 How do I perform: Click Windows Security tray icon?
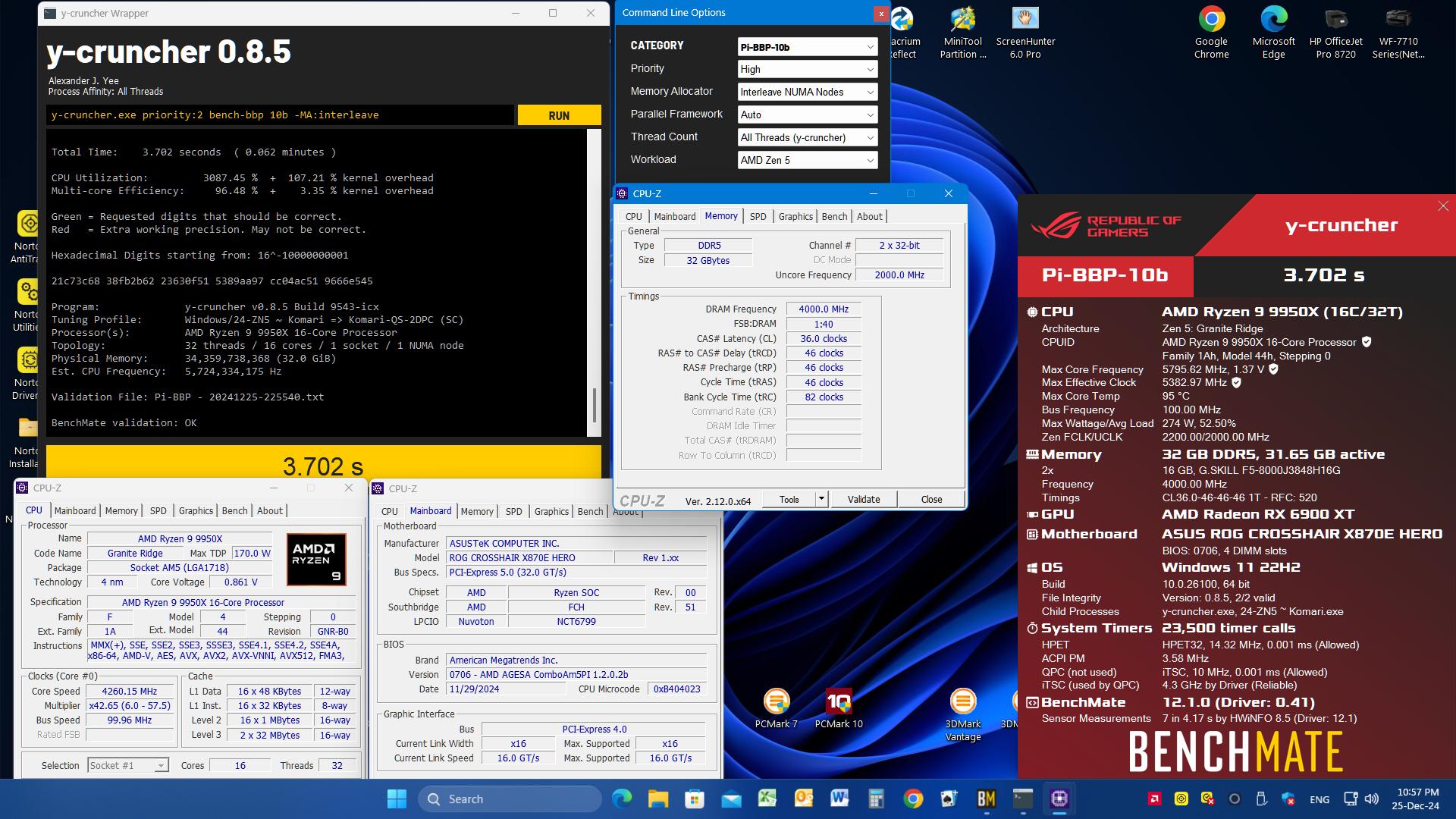1288,799
